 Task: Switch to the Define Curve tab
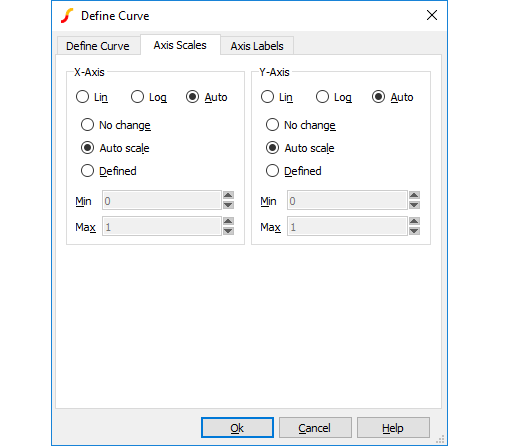click(x=98, y=46)
